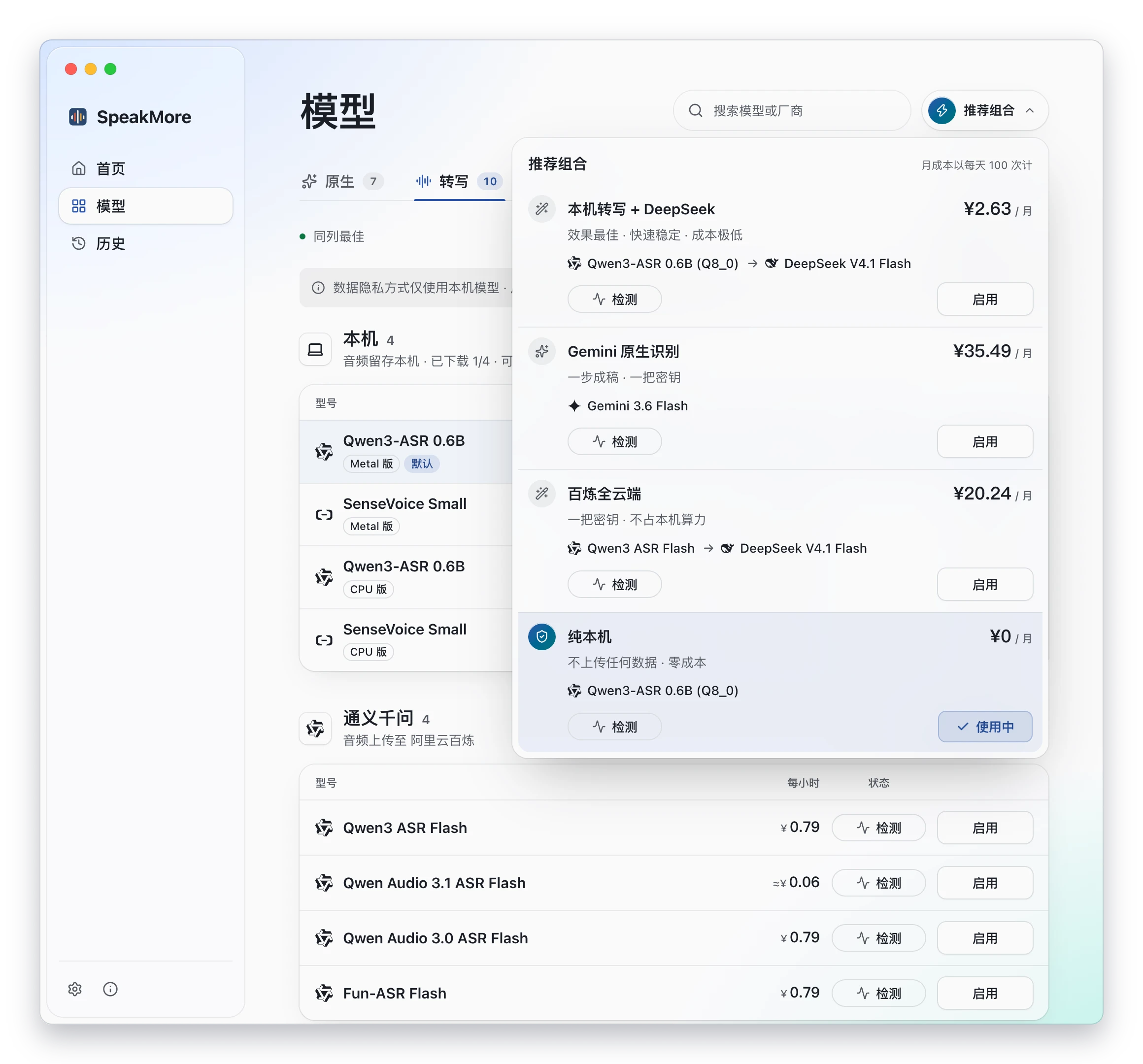Click 检测 for Gemini 原生识别
Image resolution: width=1143 pixels, height=1064 pixels.
pos(615,441)
